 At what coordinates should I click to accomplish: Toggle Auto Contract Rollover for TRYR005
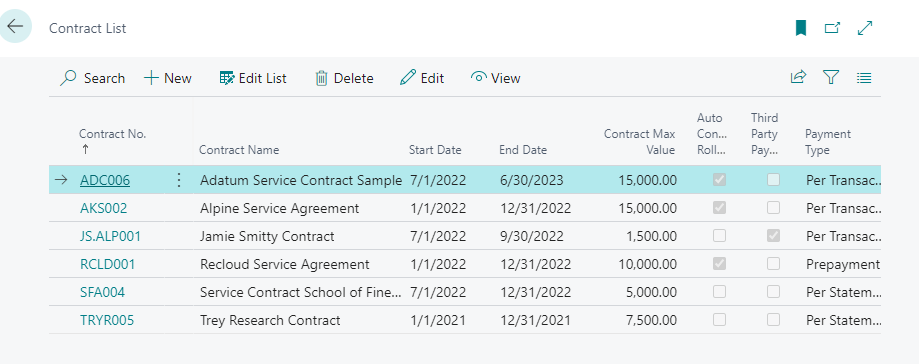click(719, 319)
